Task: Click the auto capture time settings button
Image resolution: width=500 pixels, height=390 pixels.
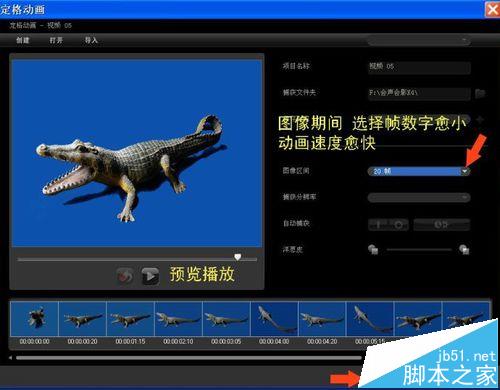Action: coord(442,225)
